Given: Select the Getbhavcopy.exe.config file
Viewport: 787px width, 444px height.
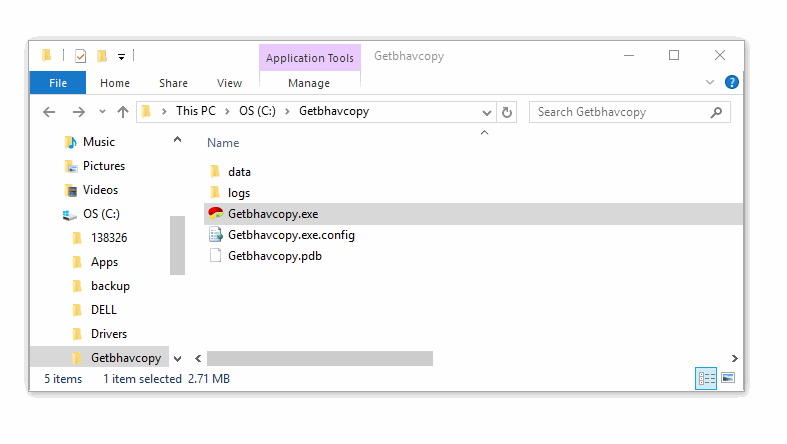Looking at the screenshot, I should click(x=292, y=235).
